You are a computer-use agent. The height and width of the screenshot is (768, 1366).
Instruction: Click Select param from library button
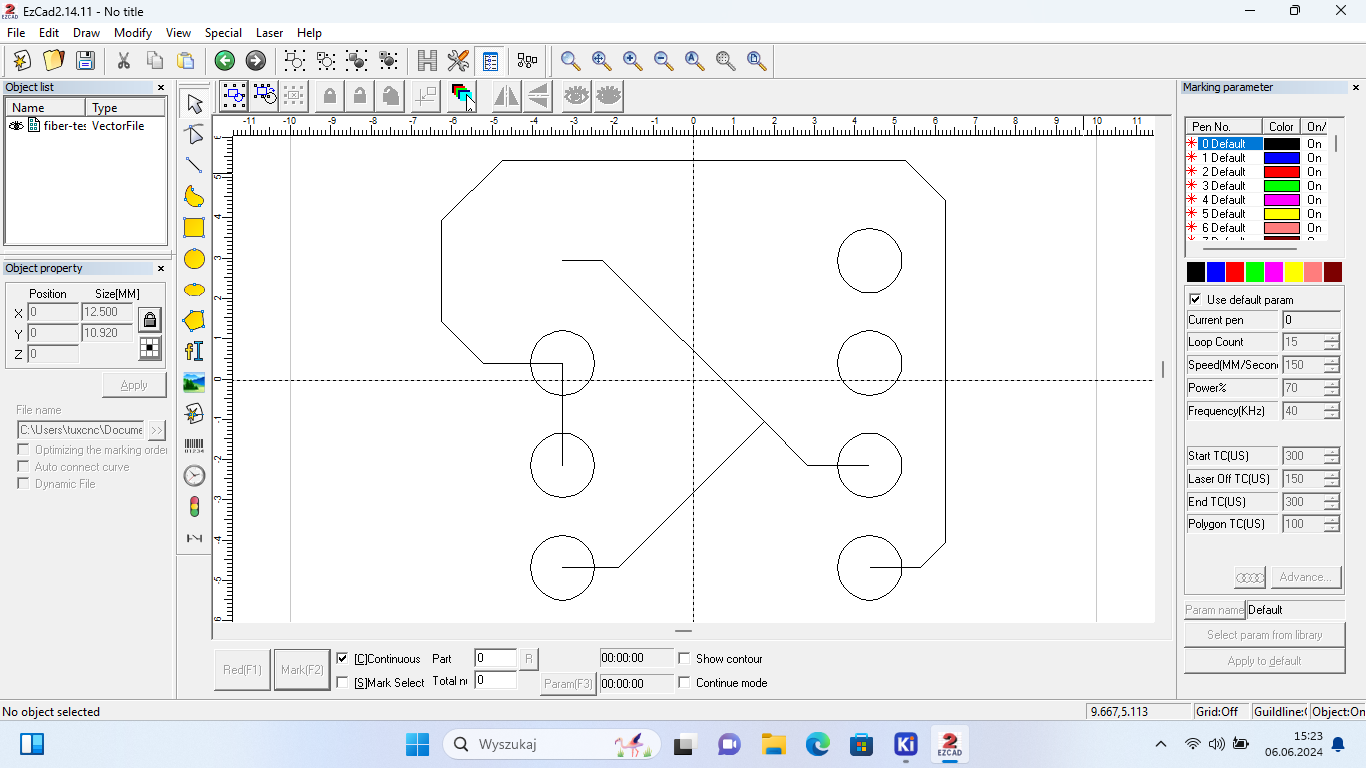[x=1264, y=635]
